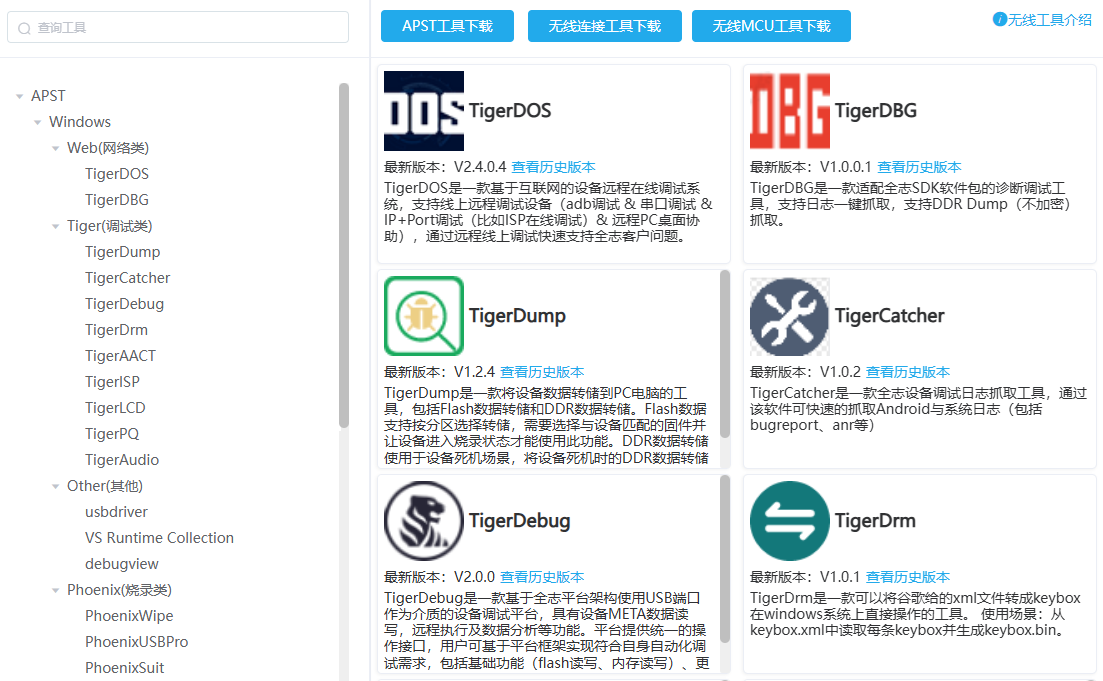Screen dimensions: 1103x681
Task: Click the search magnifier icon in query box
Action: [x=25, y=28]
